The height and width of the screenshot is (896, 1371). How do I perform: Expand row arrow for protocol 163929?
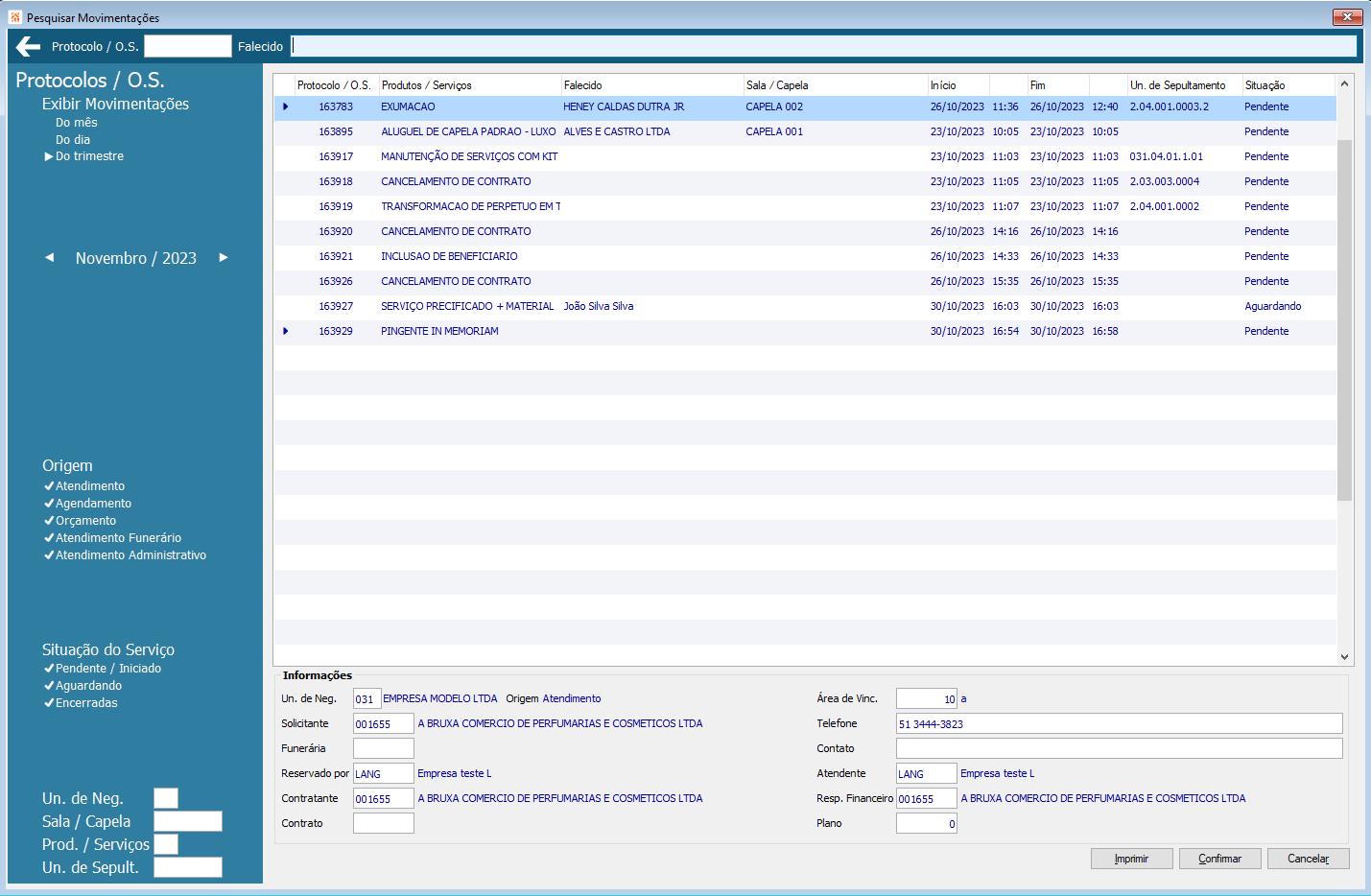coord(285,331)
